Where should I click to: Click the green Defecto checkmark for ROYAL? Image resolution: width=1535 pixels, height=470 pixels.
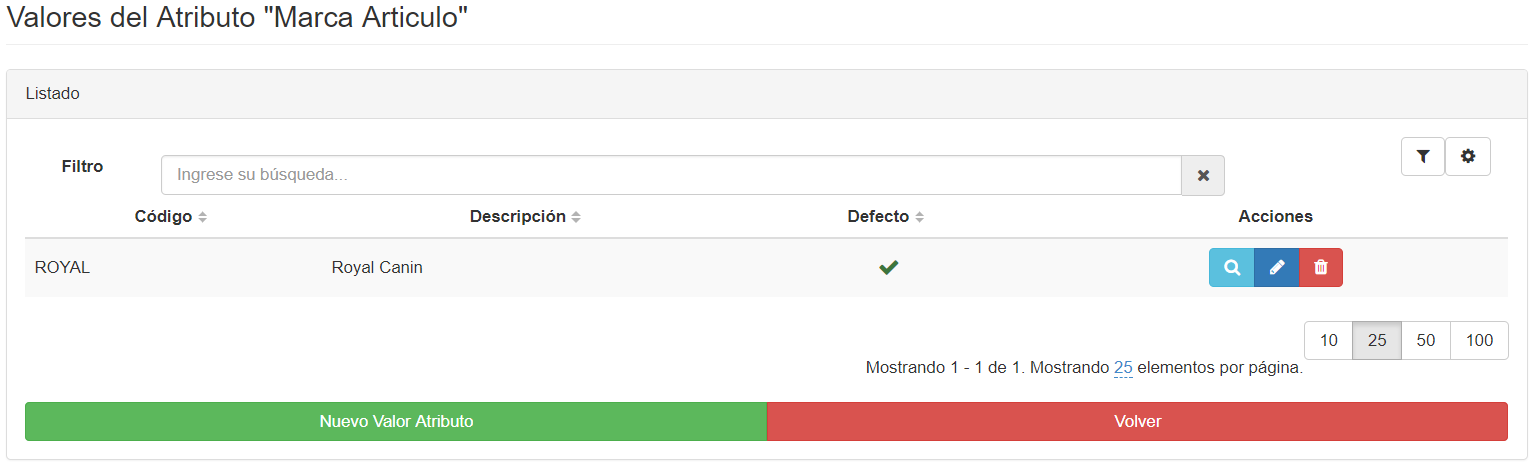[x=888, y=268]
